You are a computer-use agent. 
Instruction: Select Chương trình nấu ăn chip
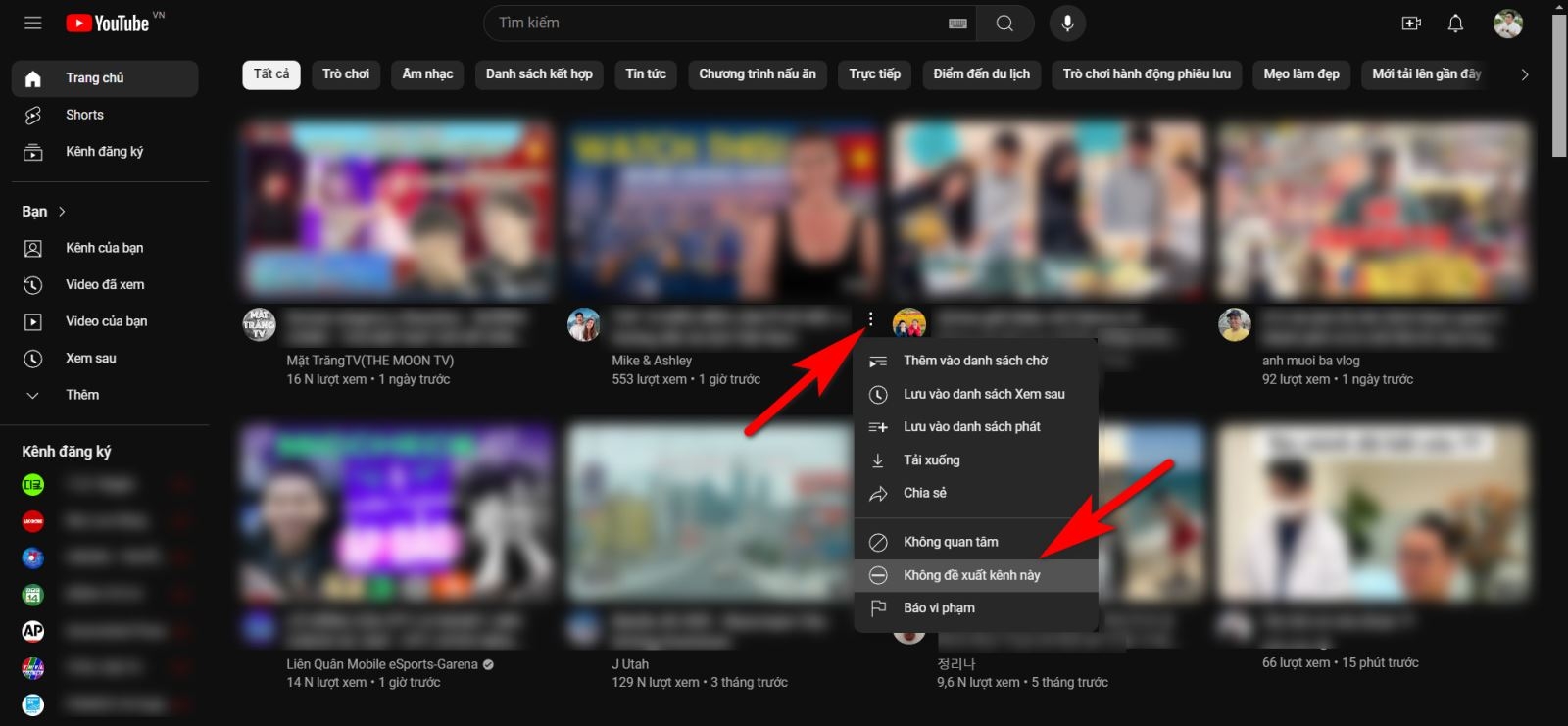(x=758, y=74)
